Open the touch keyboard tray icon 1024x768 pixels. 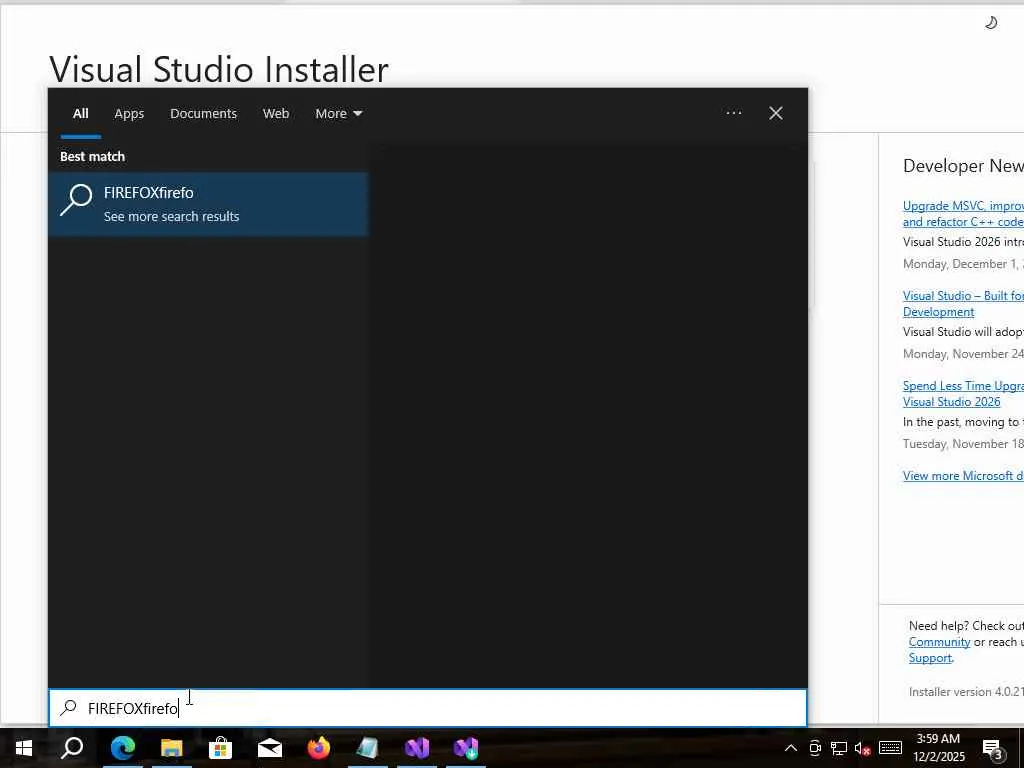890,748
